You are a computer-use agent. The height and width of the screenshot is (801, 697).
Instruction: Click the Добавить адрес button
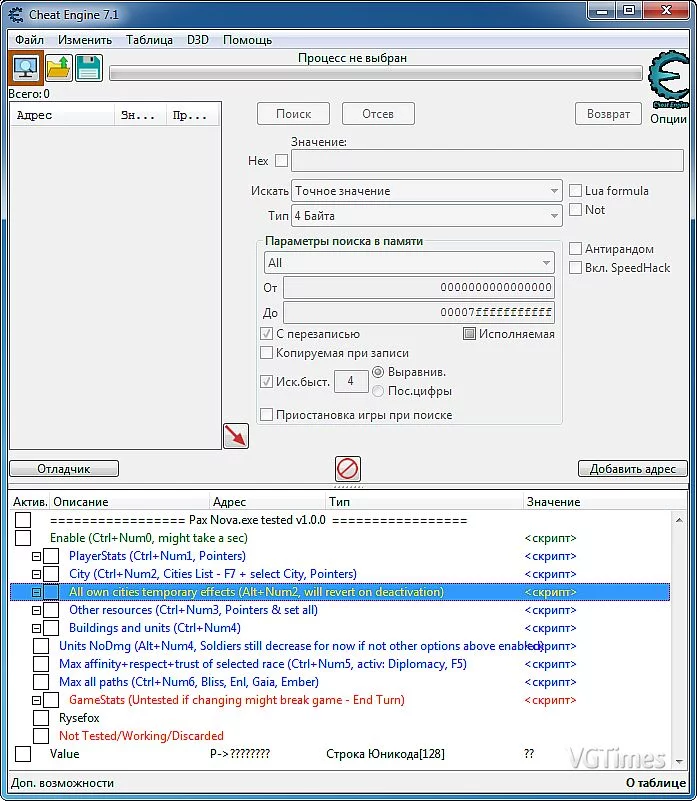[633, 468]
